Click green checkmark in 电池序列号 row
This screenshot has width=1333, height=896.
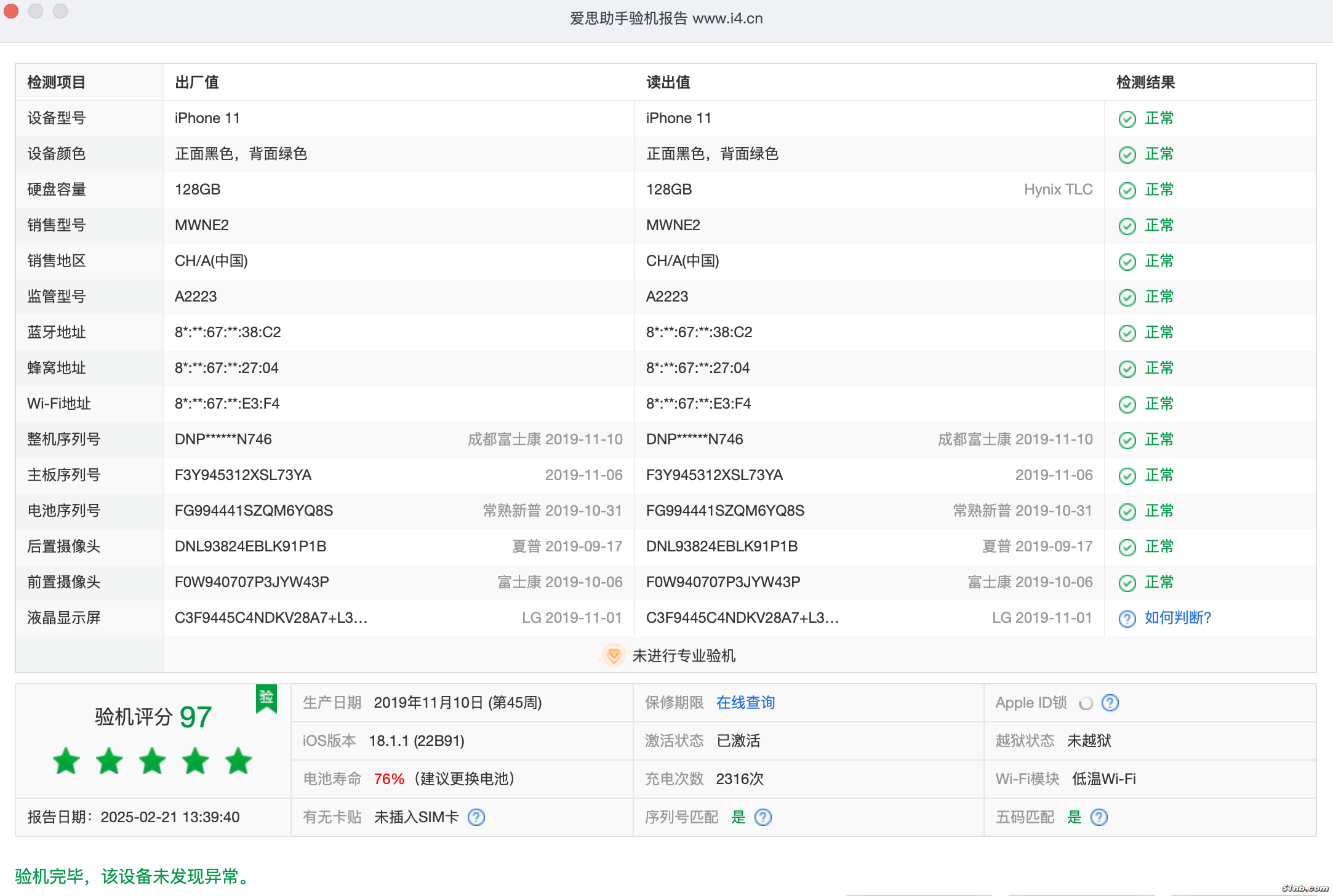pyautogui.click(x=1127, y=511)
